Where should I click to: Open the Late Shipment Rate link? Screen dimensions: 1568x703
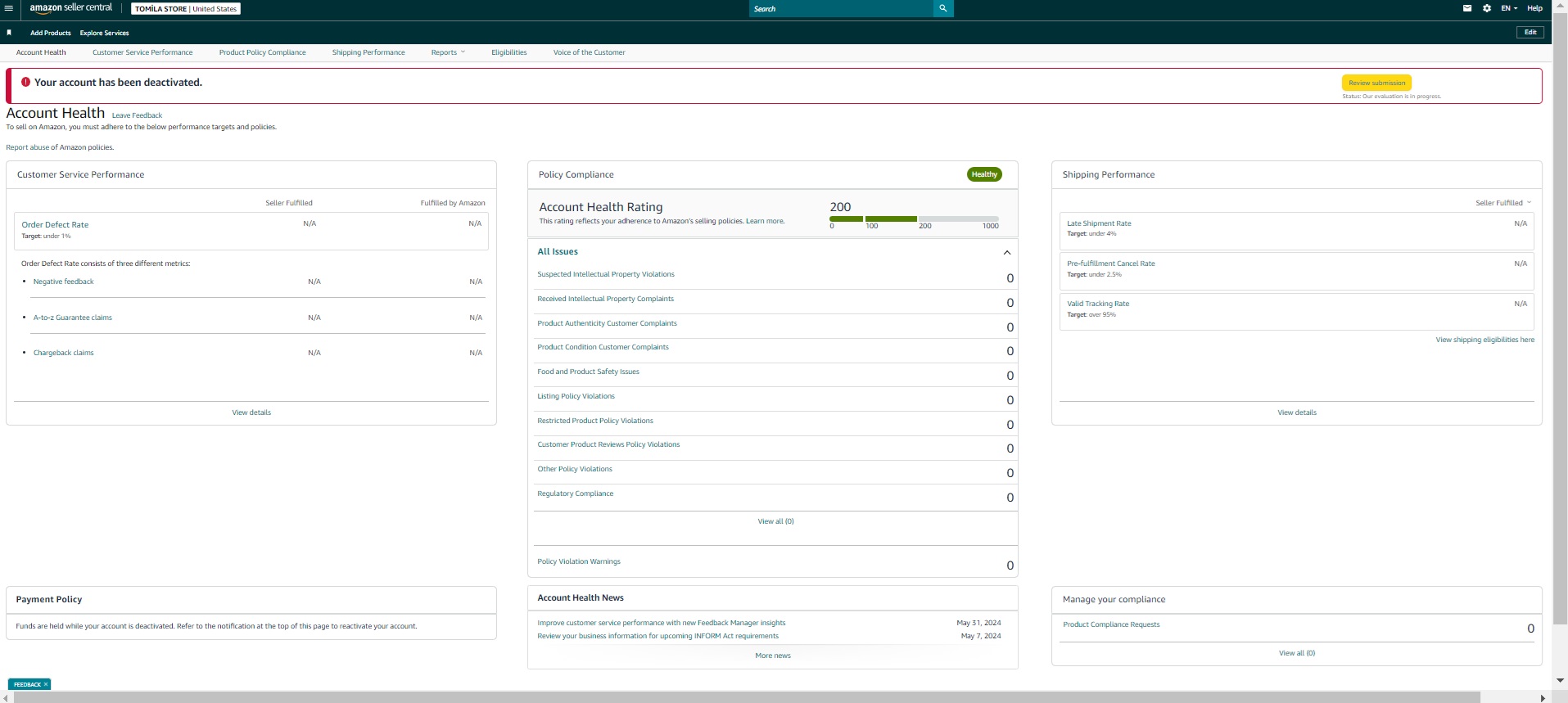(x=1099, y=223)
